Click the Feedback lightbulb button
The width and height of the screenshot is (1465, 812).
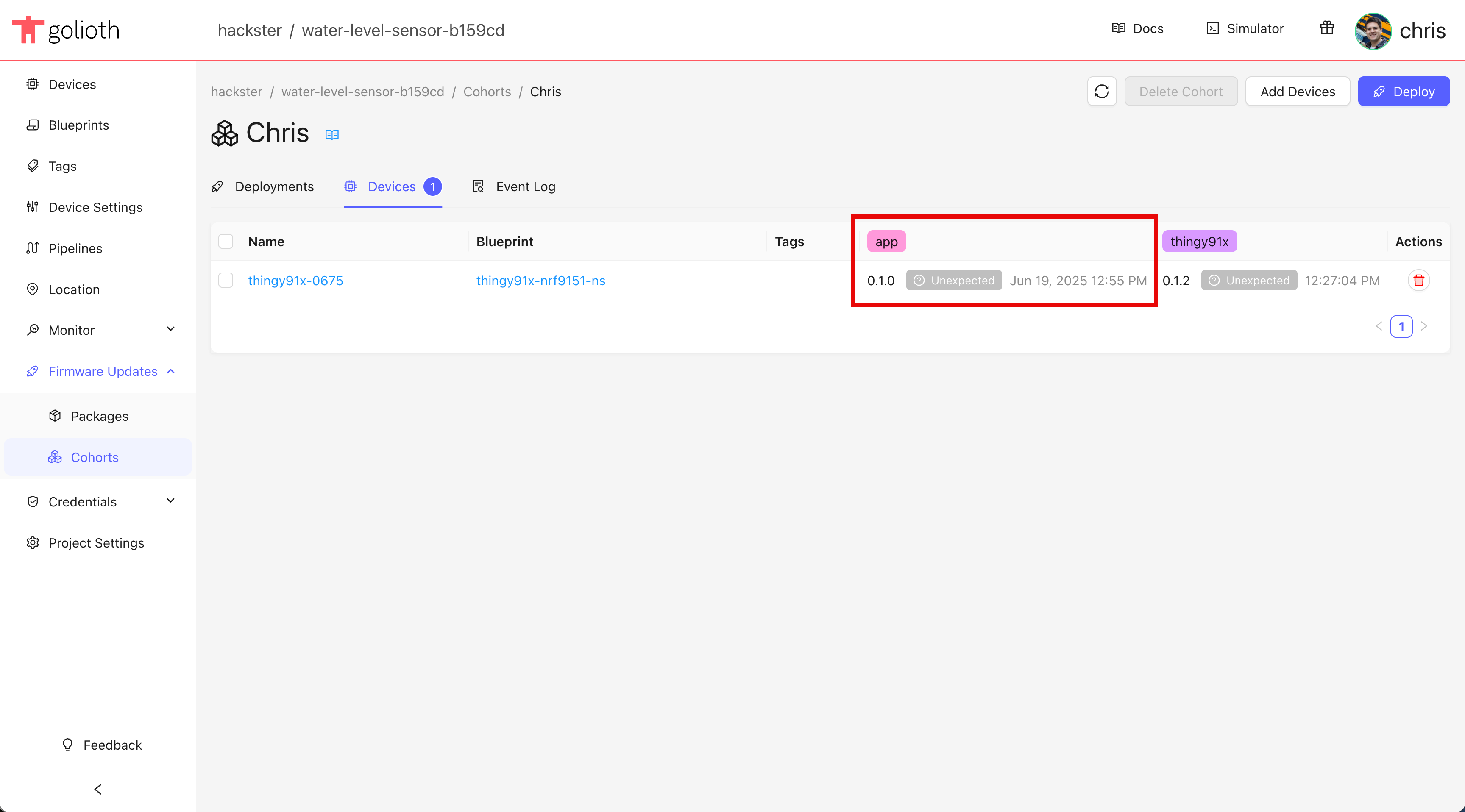coord(102,745)
